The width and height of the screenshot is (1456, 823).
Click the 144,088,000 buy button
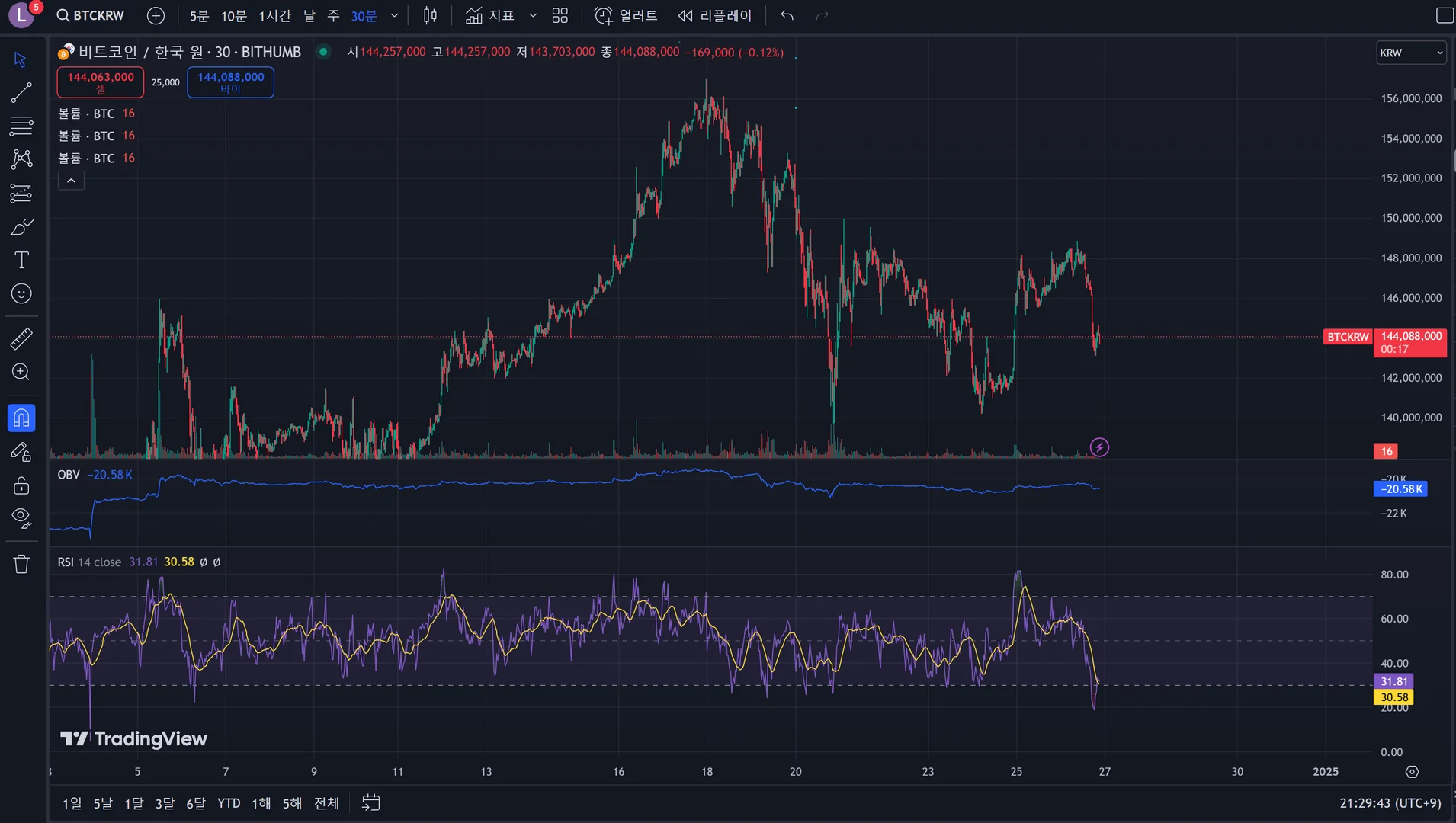(x=231, y=82)
